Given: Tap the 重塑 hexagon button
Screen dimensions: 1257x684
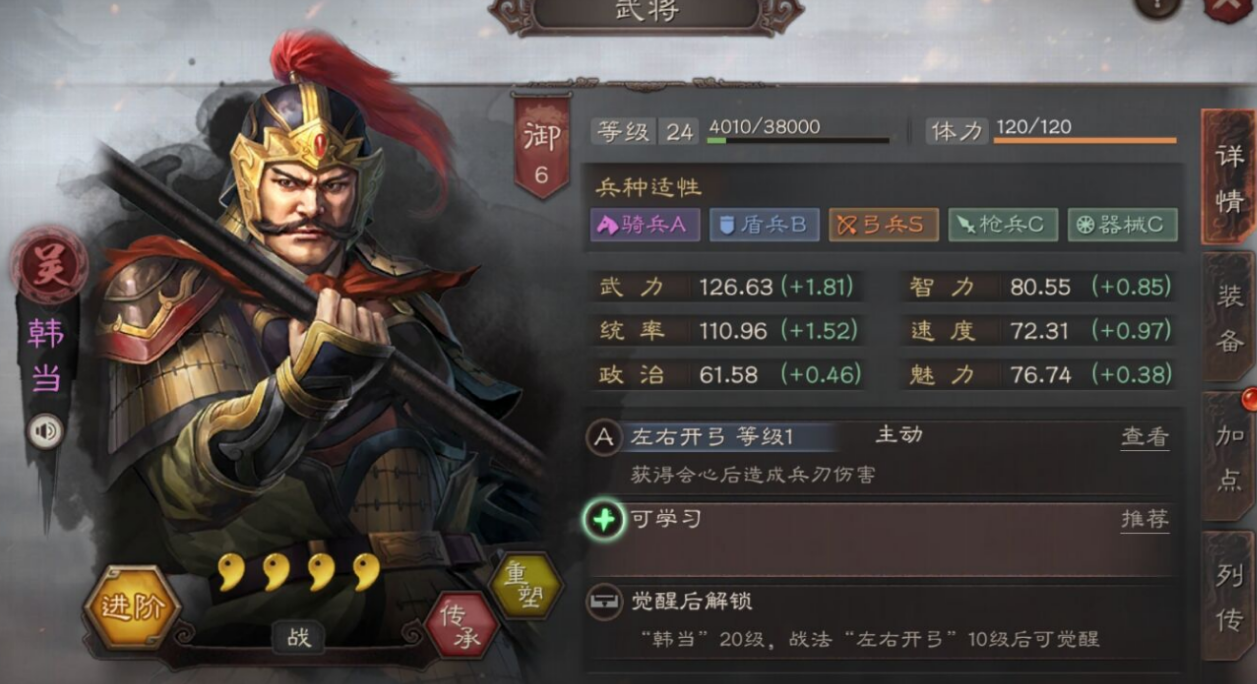Looking at the screenshot, I should 525,585.
